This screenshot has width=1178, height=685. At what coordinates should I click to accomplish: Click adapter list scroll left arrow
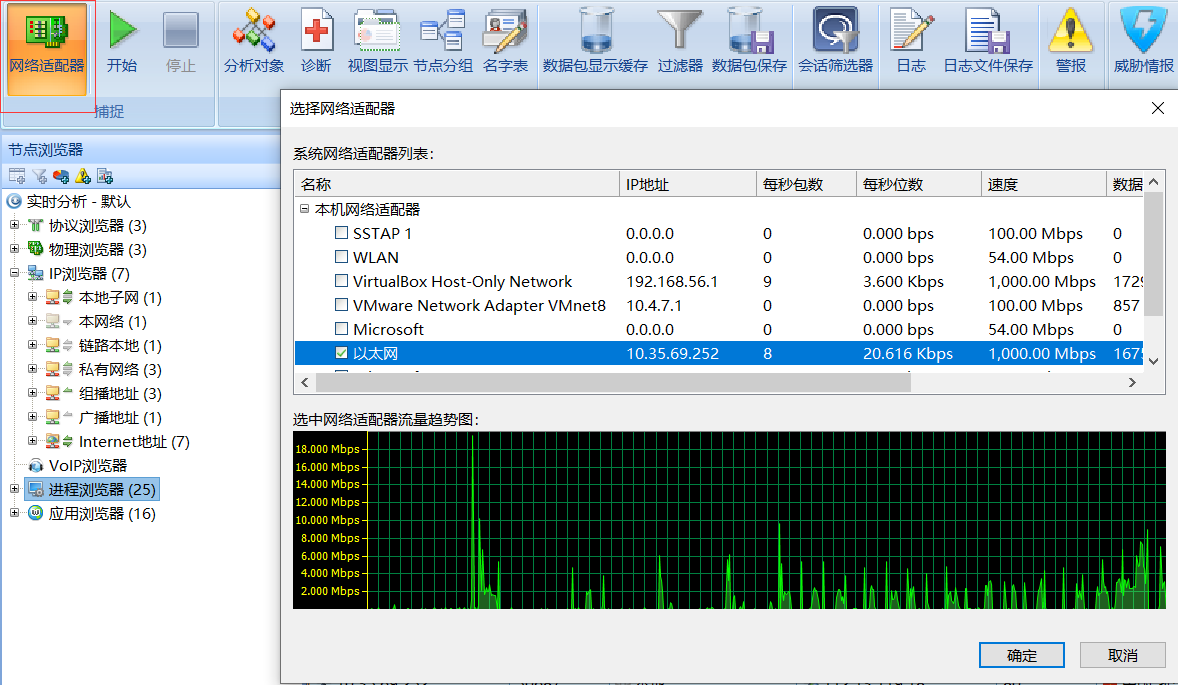click(304, 382)
